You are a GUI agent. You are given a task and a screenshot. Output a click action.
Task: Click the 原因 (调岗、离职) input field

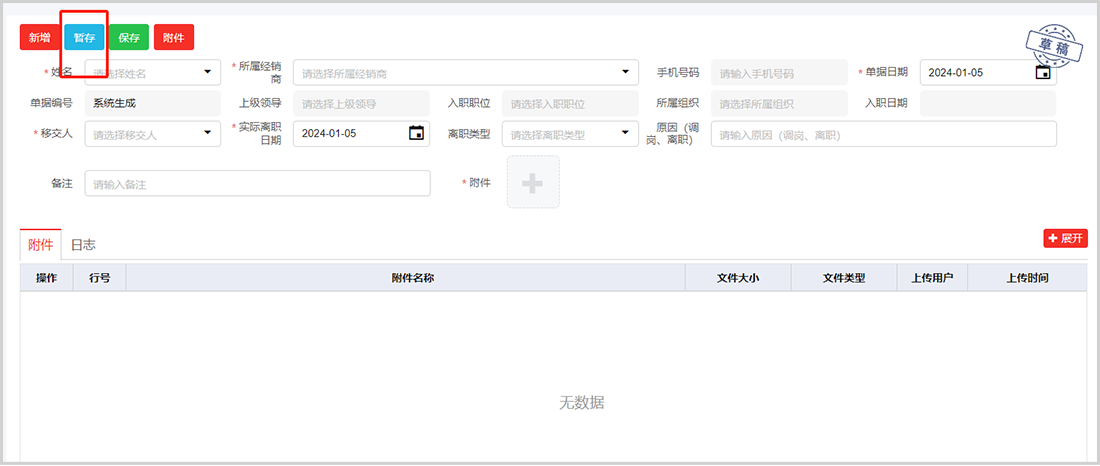coord(883,134)
